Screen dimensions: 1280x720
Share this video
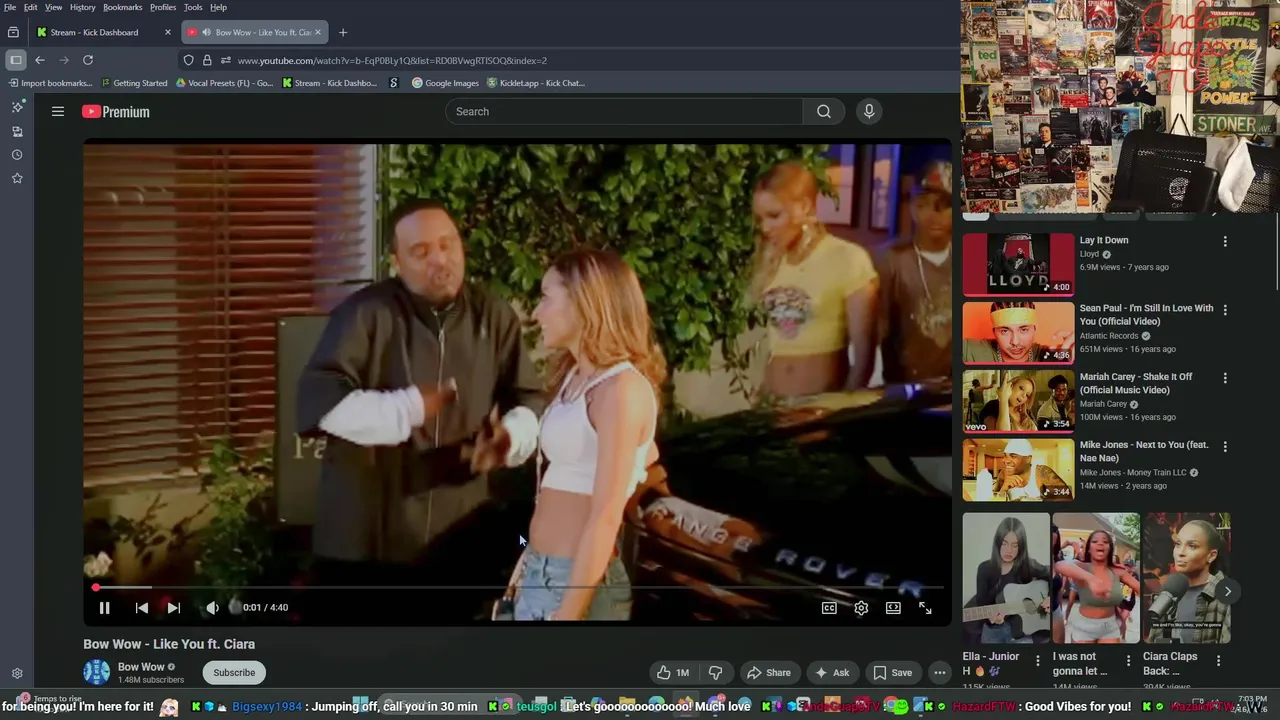769,673
